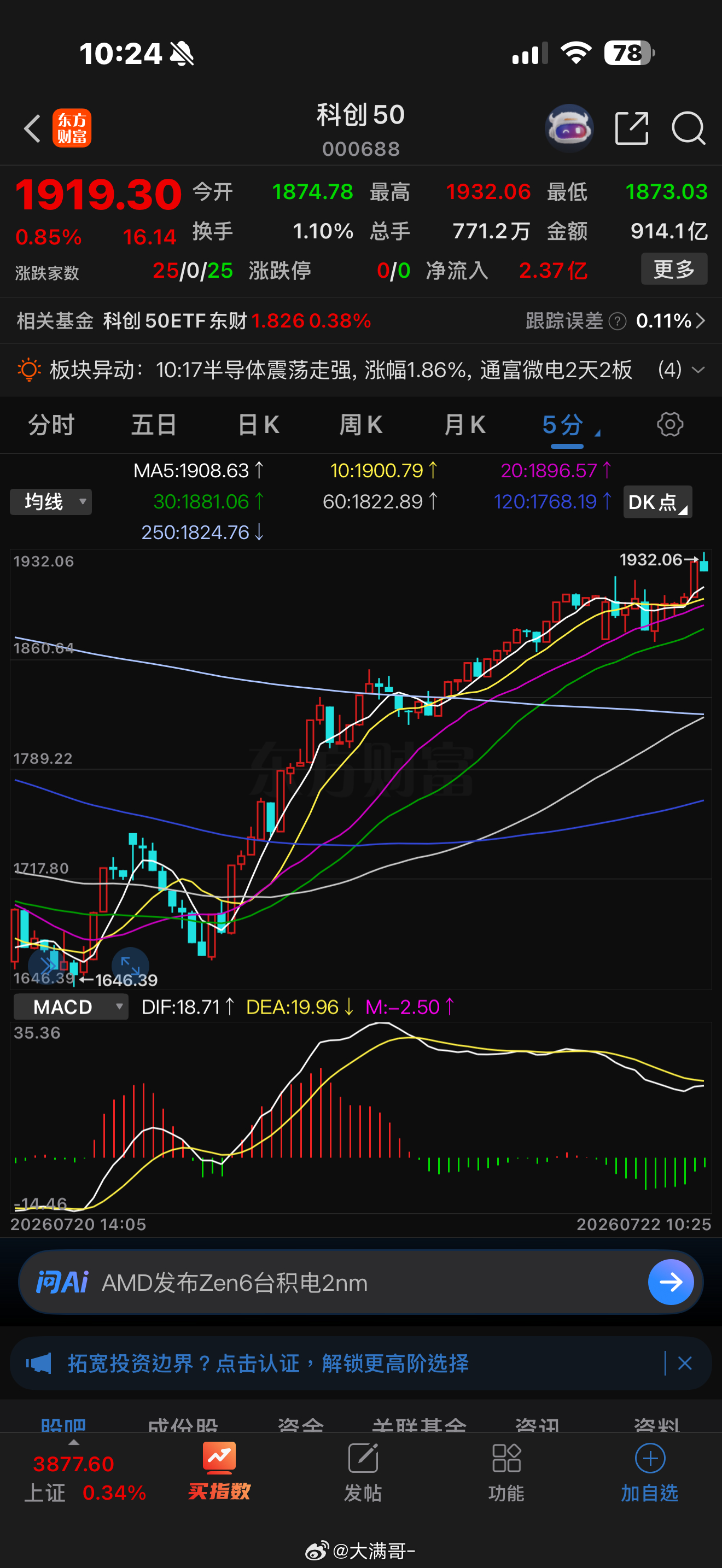Dismiss the 拓宽投资边界 banner
The image size is (722, 1568).
tap(685, 1363)
